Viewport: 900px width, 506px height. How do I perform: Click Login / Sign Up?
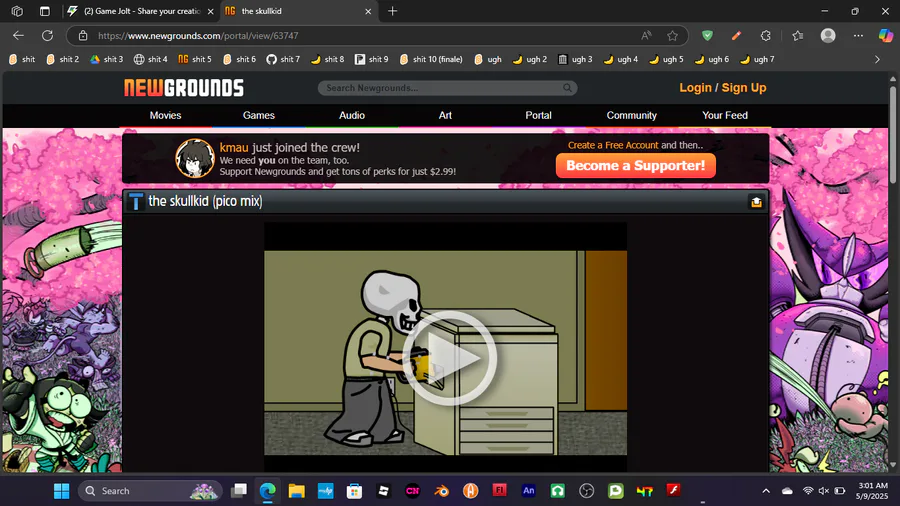pyautogui.click(x=723, y=88)
